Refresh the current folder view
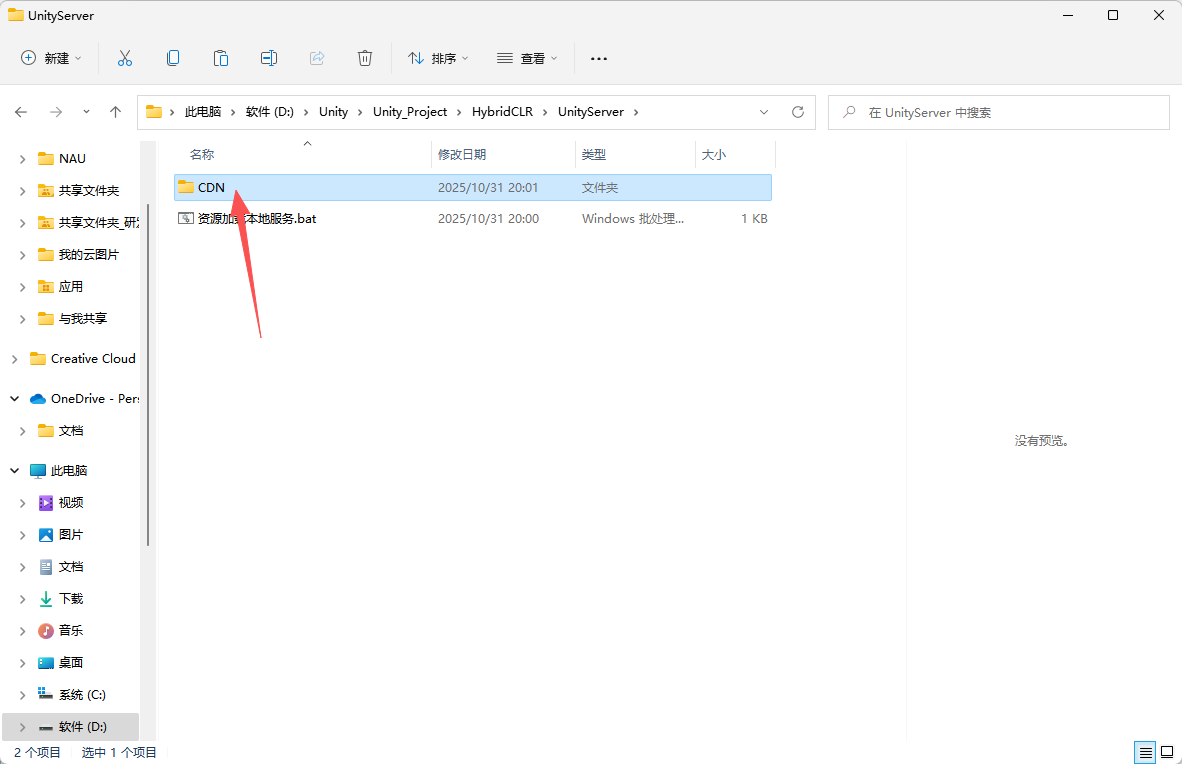 point(798,112)
